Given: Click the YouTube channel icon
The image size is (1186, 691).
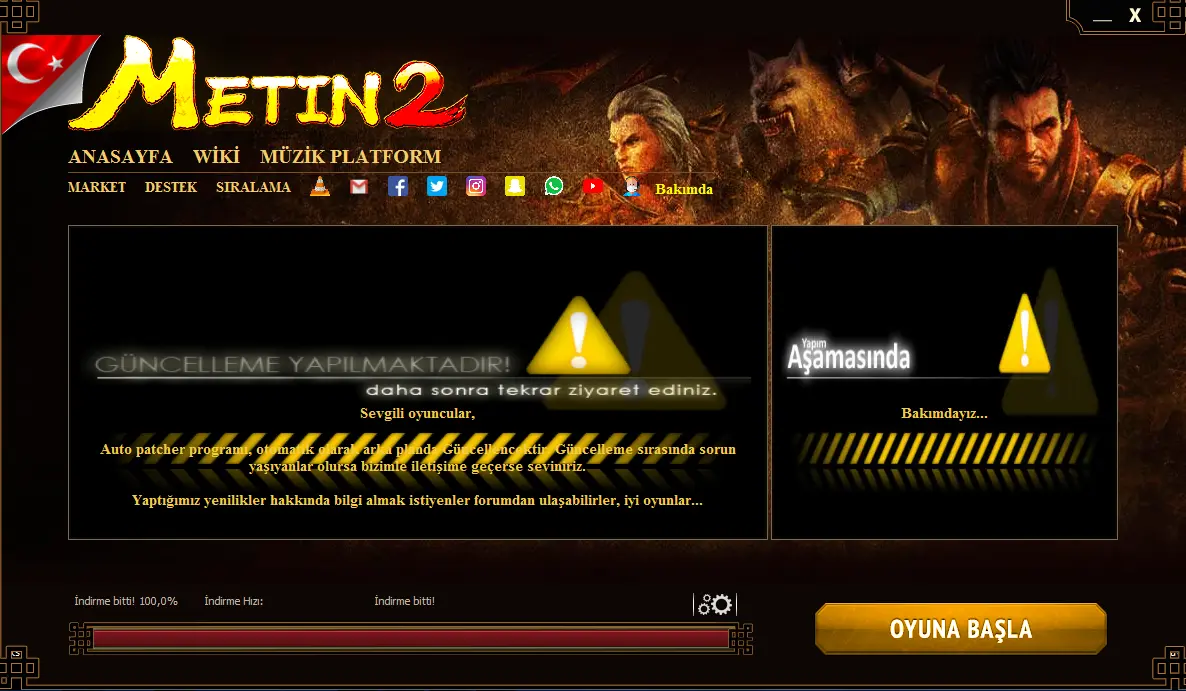Looking at the screenshot, I should 593,186.
